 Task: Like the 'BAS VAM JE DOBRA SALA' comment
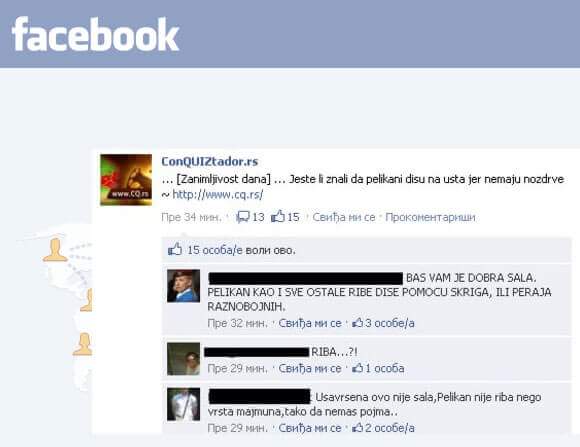pos(310,323)
